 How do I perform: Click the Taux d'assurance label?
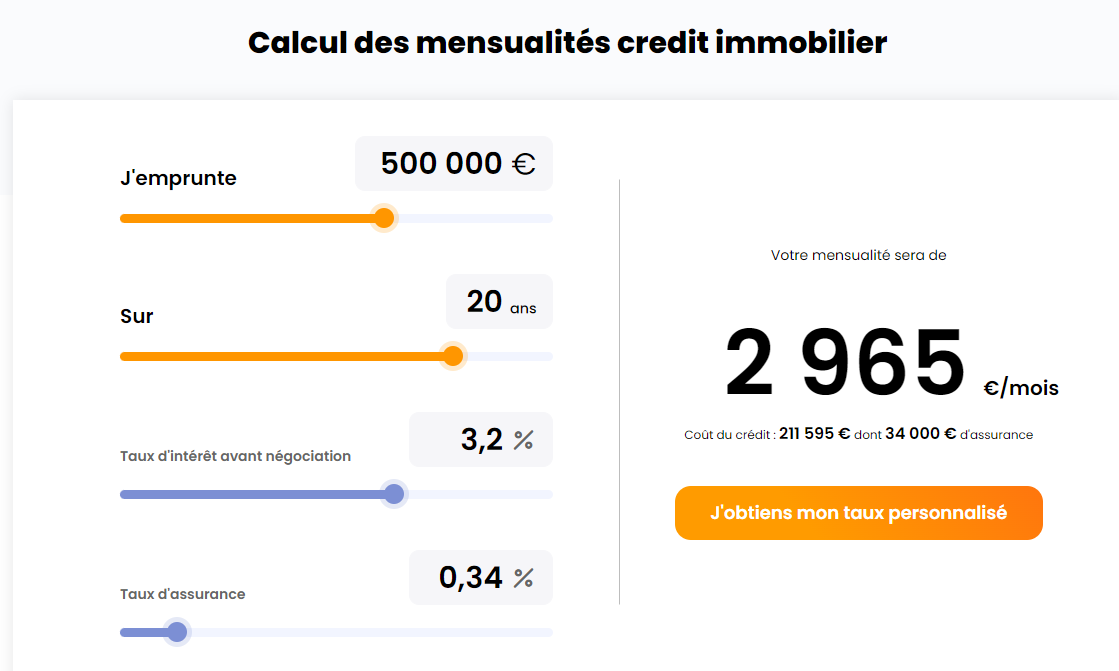(x=182, y=594)
